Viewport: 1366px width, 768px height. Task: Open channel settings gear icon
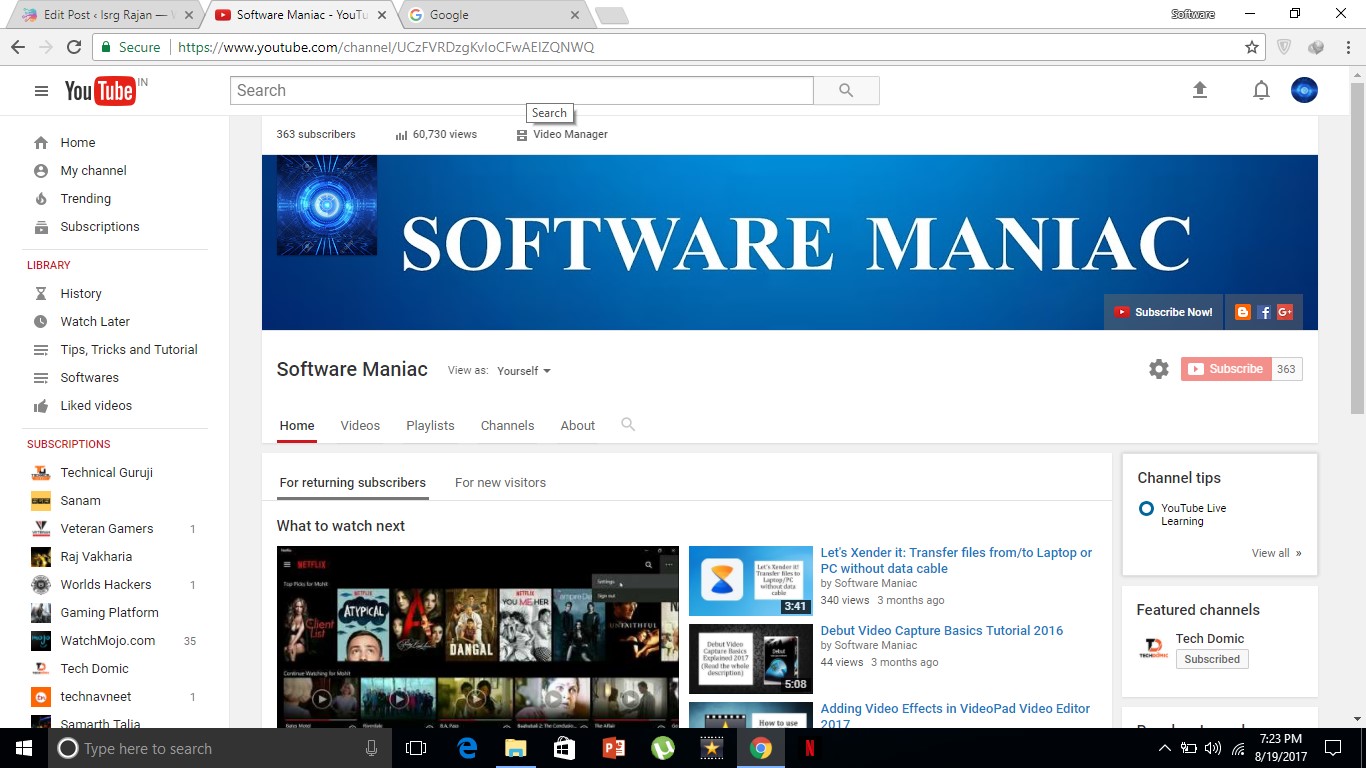tap(1159, 369)
